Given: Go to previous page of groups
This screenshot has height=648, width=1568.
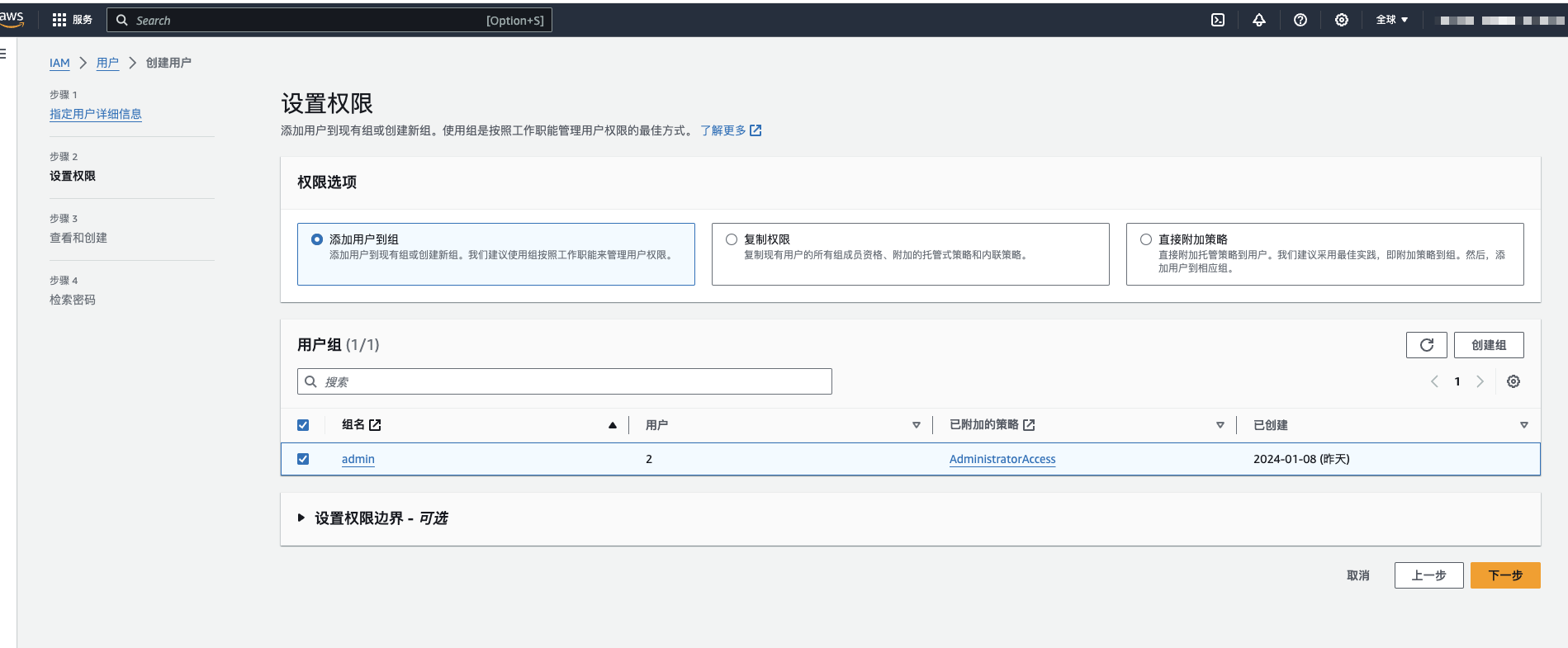Looking at the screenshot, I should click(1434, 381).
